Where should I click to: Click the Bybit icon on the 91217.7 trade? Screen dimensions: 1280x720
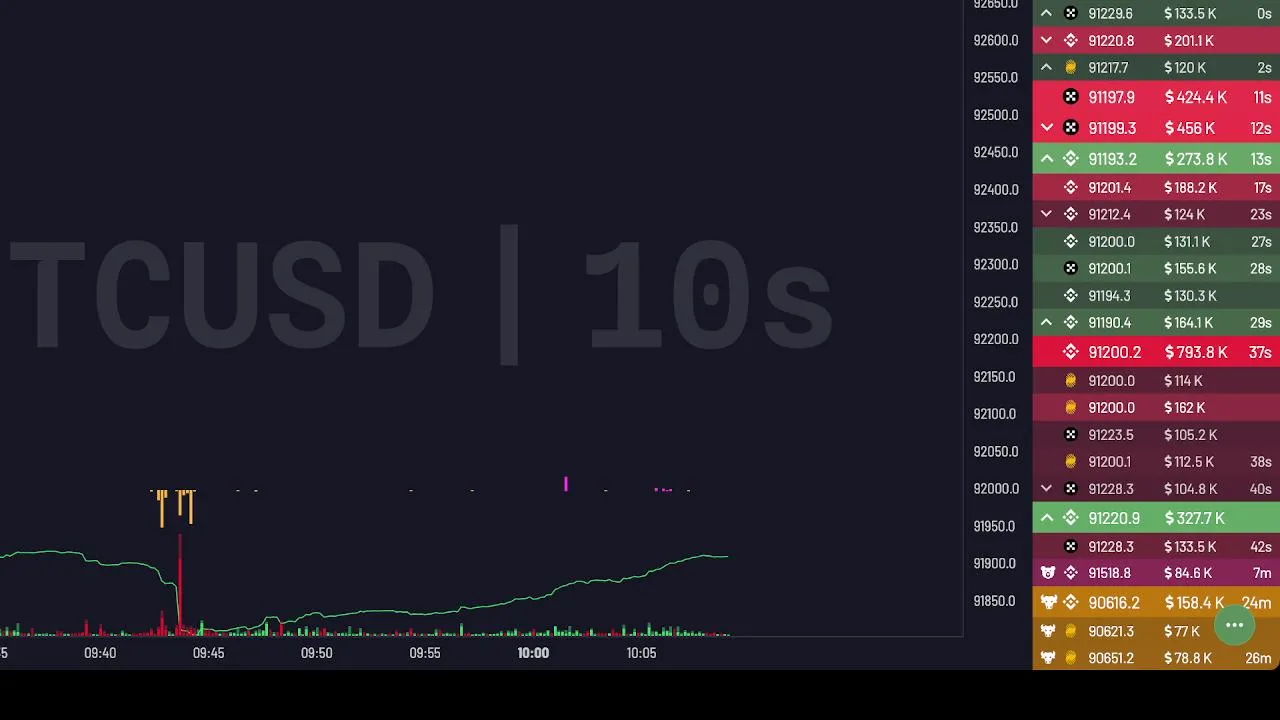[1071, 68]
